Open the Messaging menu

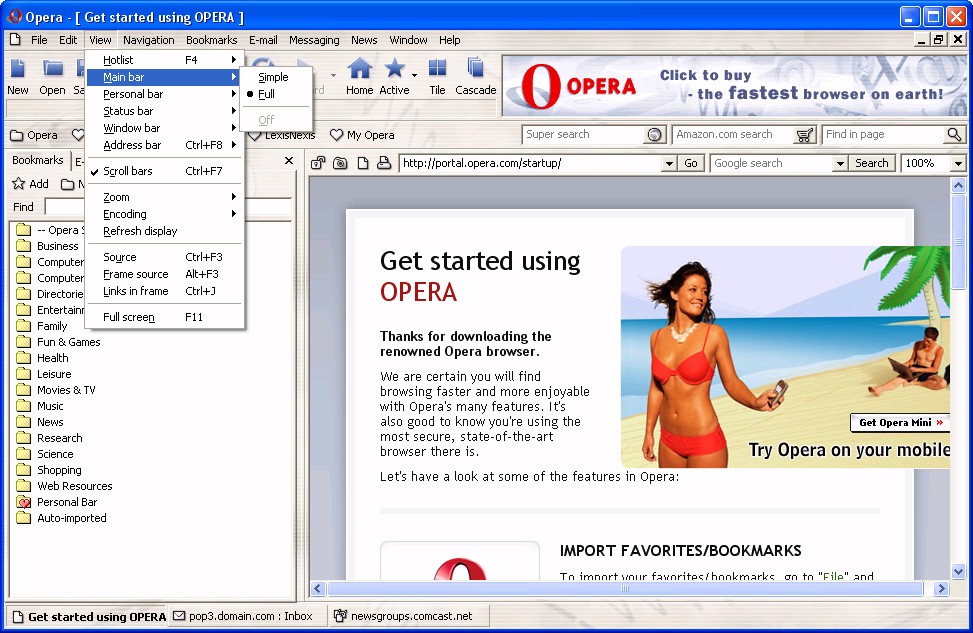(314, 40)
